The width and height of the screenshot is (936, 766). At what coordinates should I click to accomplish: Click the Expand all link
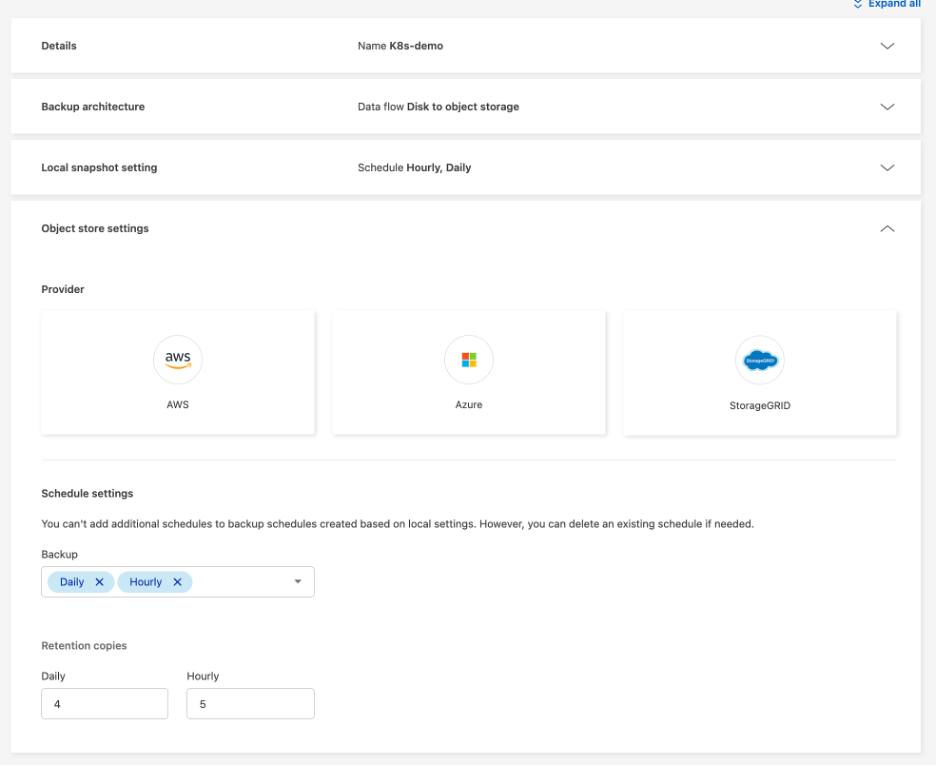click(x=893, y=5)
